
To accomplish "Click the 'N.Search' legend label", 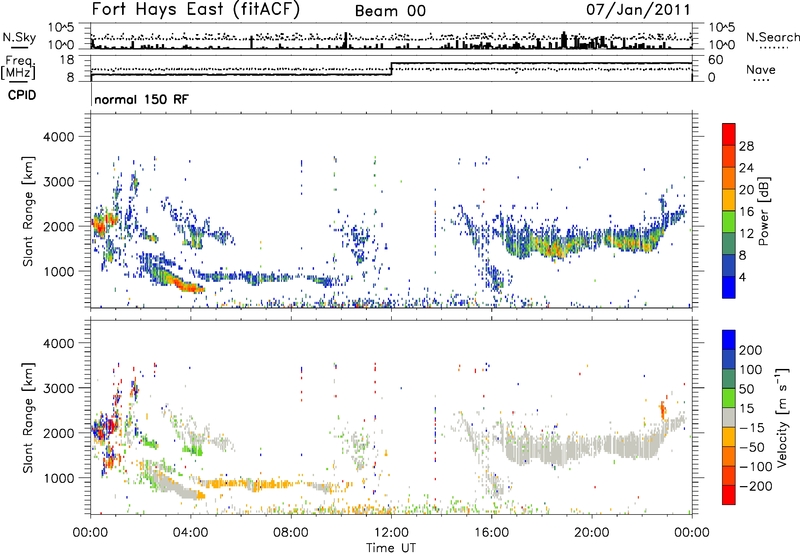I will click(772, 37).
